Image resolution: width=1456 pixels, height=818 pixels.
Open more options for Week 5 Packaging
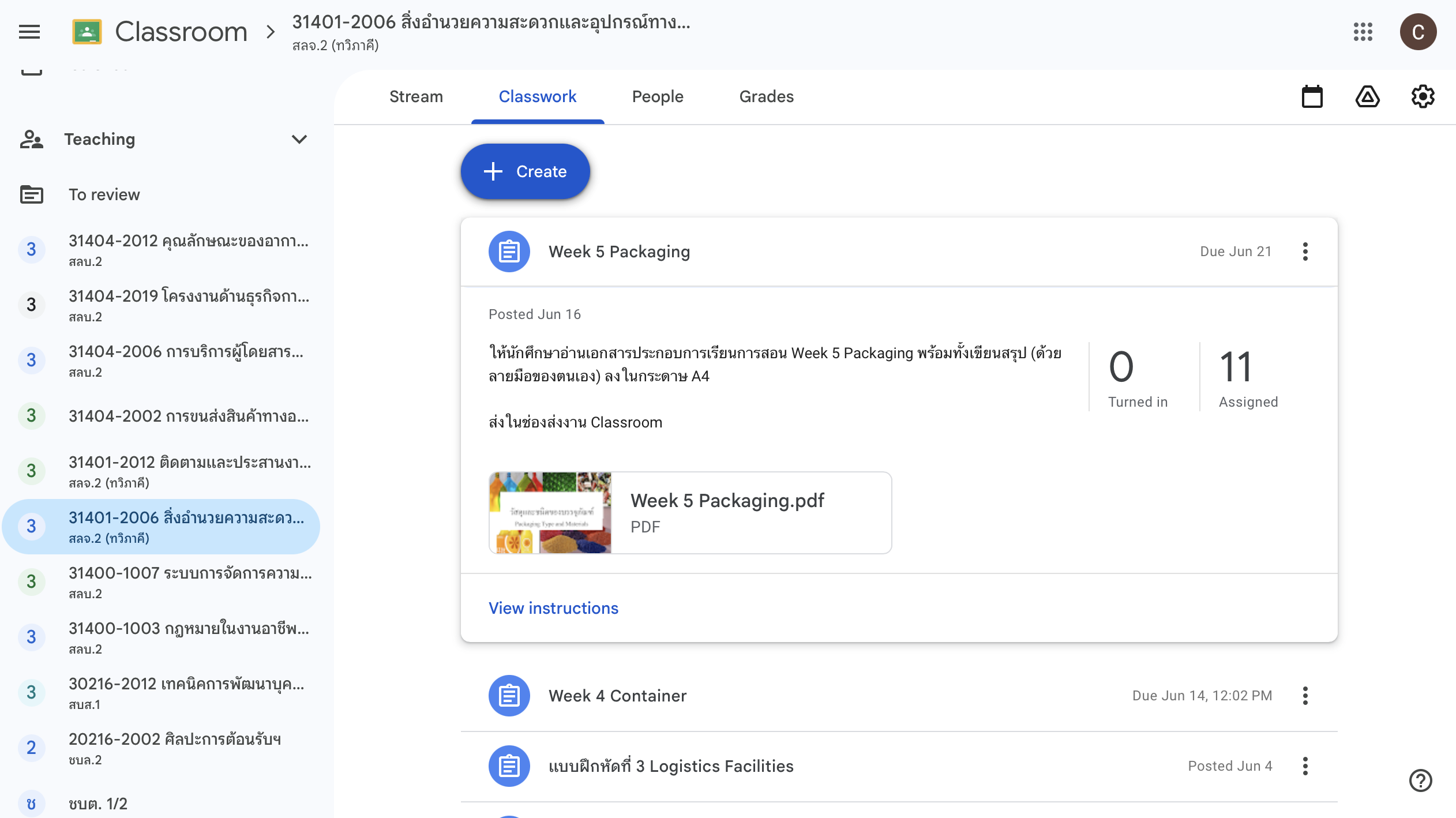tap(1305, 252)
